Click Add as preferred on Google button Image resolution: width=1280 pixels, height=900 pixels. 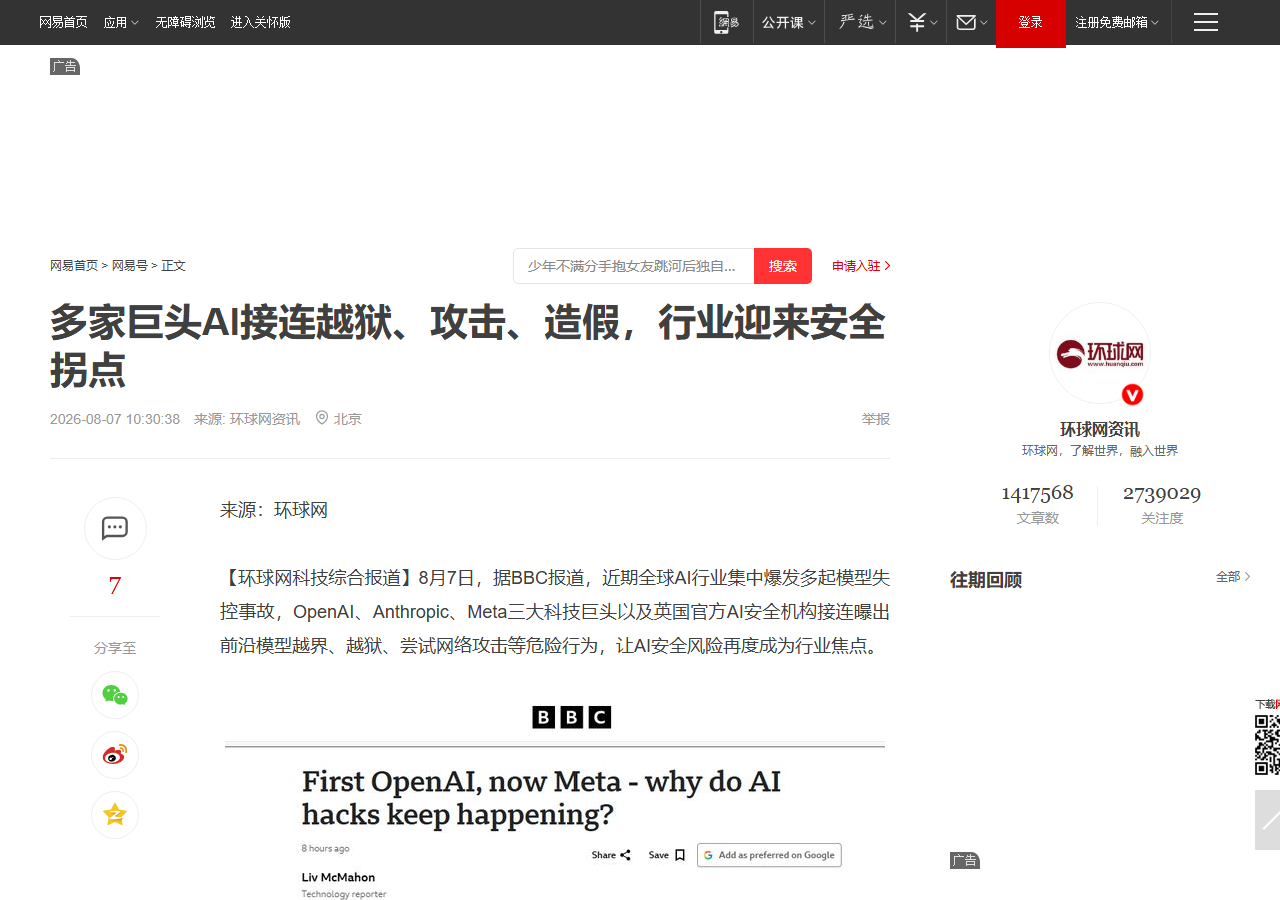pyautogui.click(x=769, y=855)
